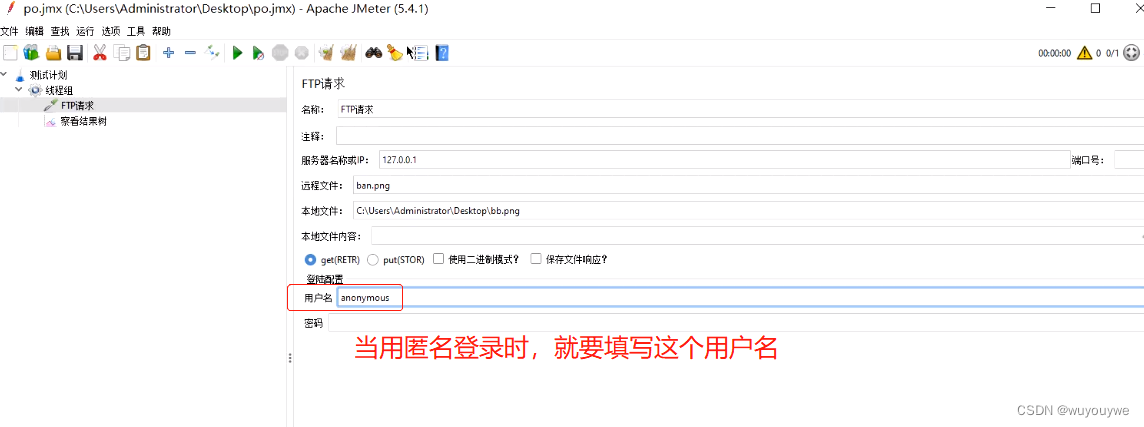
Task: Click the panel divider handle dots
Action: pyautogui.click(x=290, y=358)
